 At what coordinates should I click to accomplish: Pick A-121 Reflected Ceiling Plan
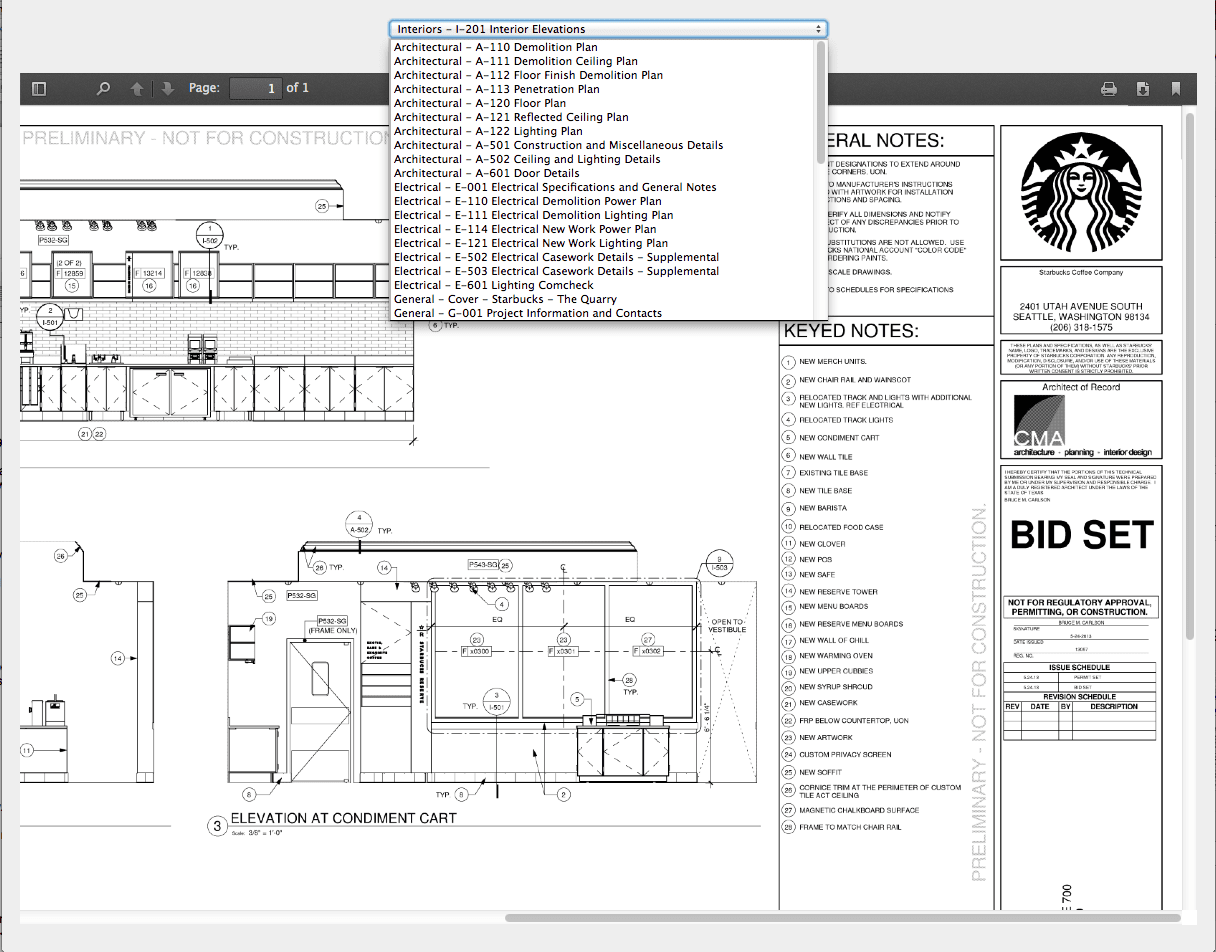click(603, 117)
